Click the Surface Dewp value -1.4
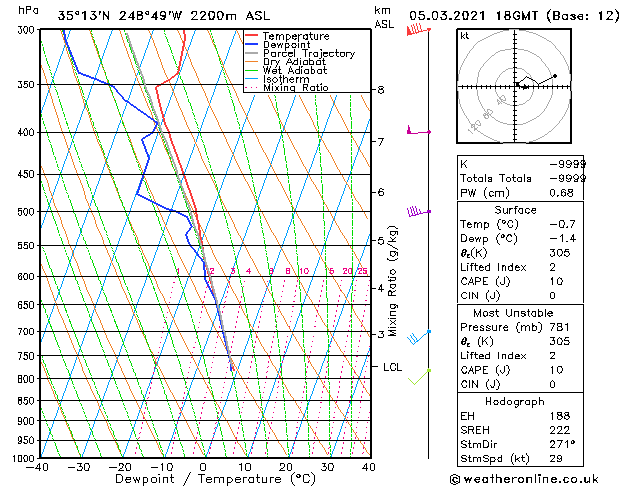Viewport: 629px width, 486px height. pos(563,239)
